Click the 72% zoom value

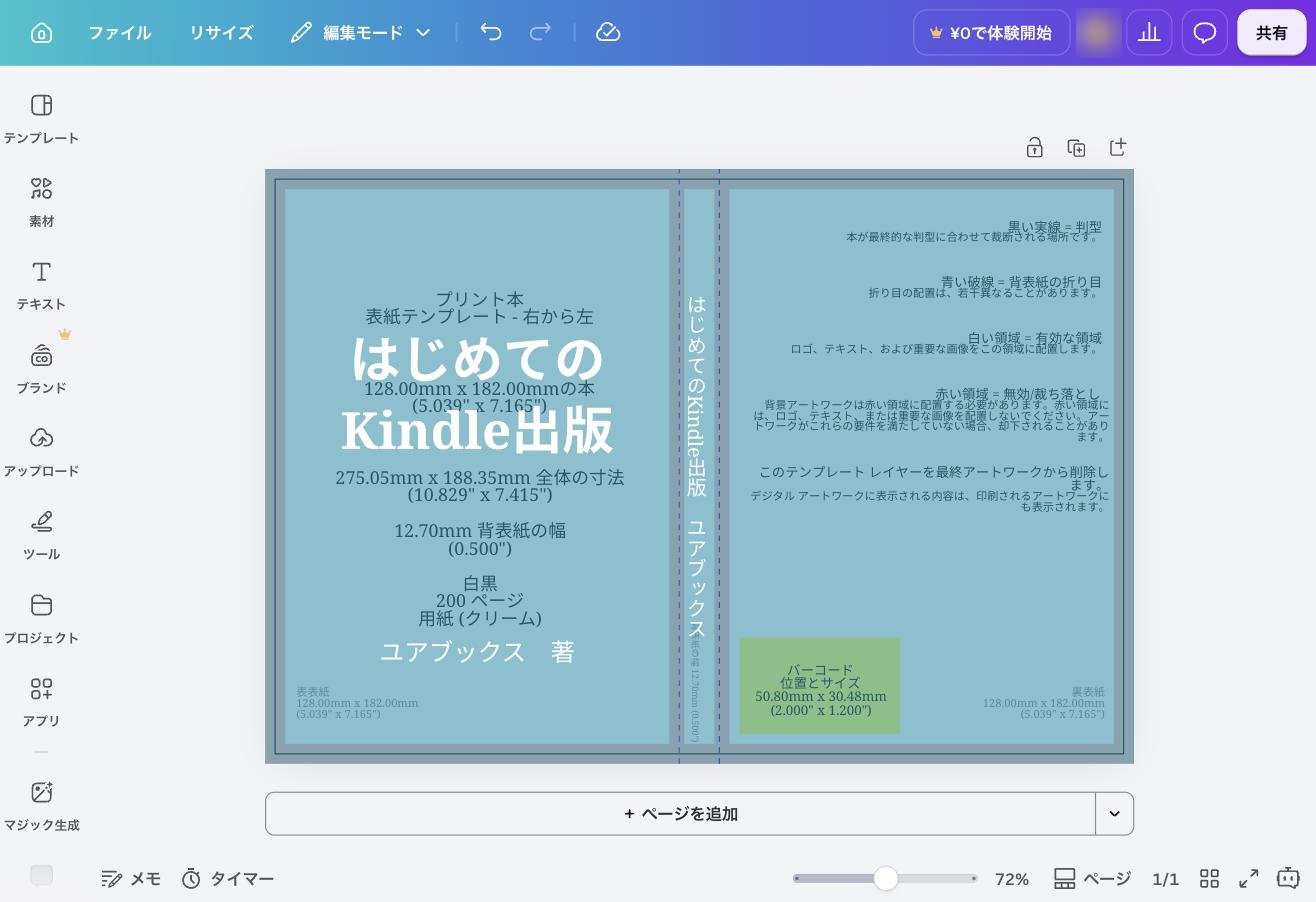(x=1012, y=879)
